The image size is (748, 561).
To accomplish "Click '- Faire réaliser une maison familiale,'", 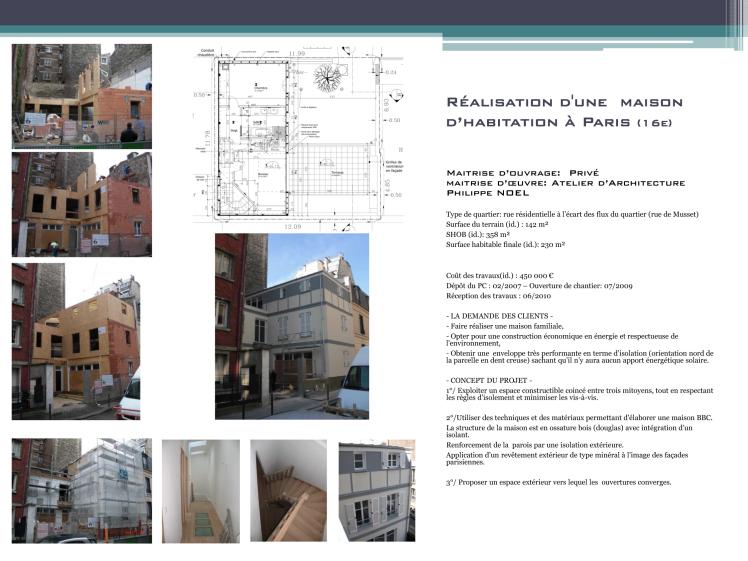I will point(505,326).
